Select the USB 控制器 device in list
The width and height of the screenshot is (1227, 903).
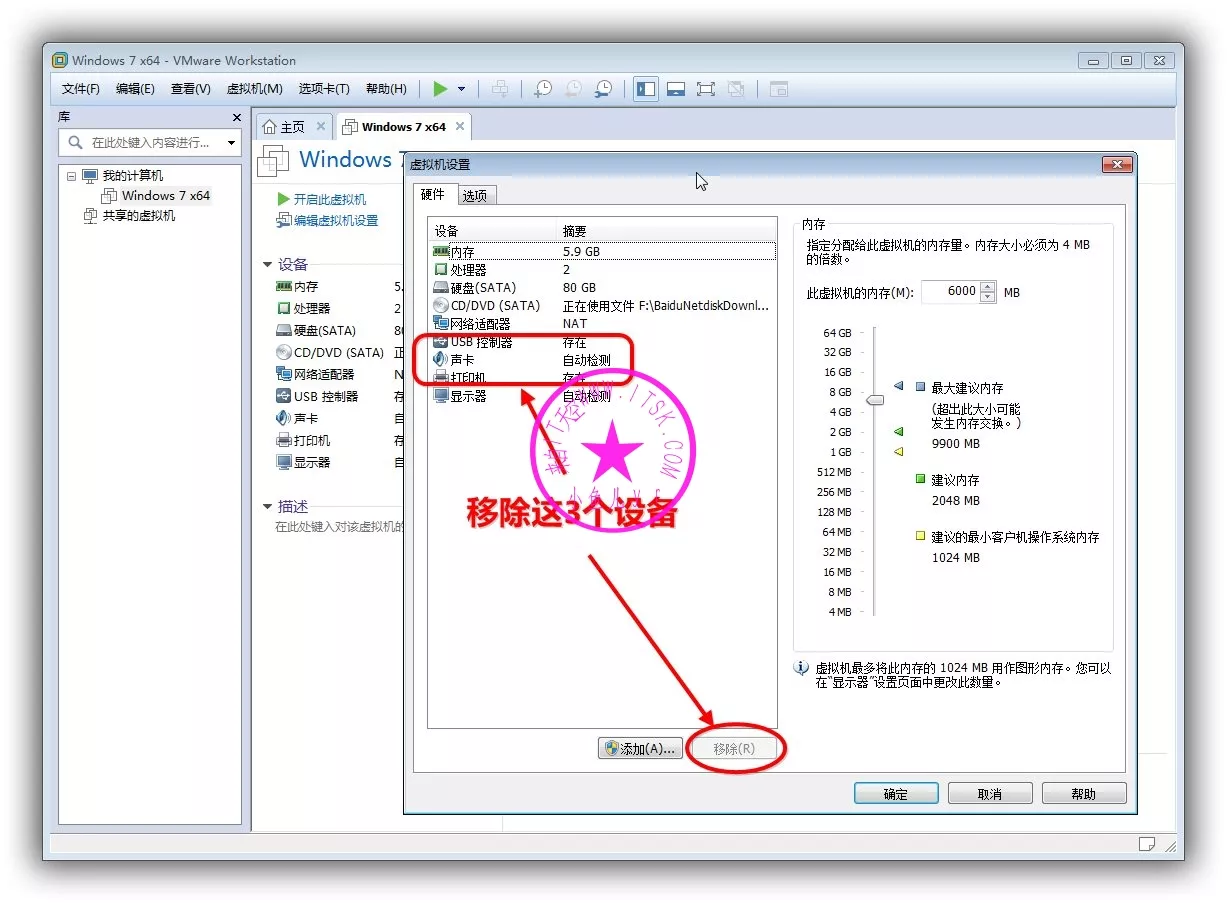pos(480,342)
